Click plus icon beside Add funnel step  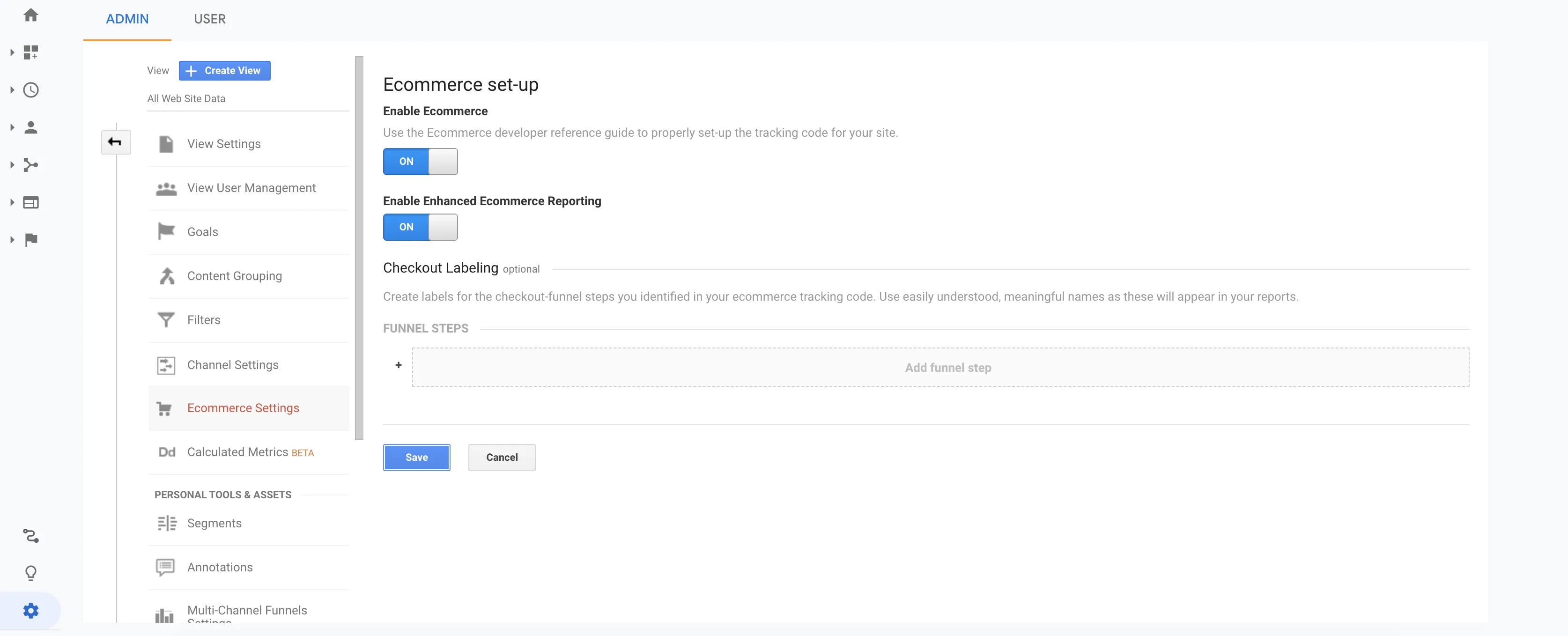click(x=398, y=365)
